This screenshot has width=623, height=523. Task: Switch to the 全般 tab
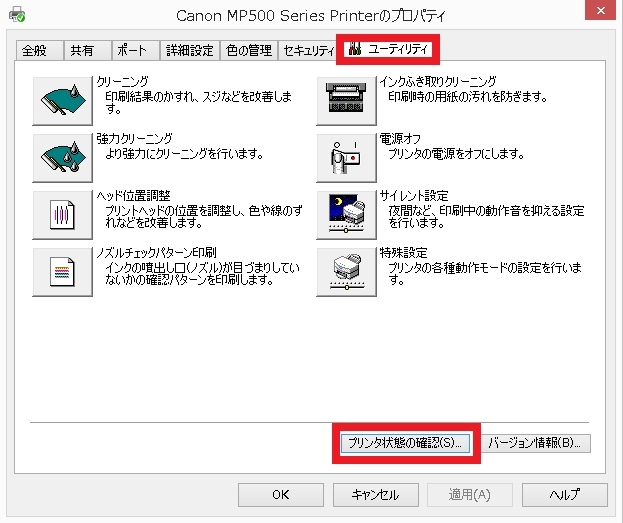coord(39,50)
